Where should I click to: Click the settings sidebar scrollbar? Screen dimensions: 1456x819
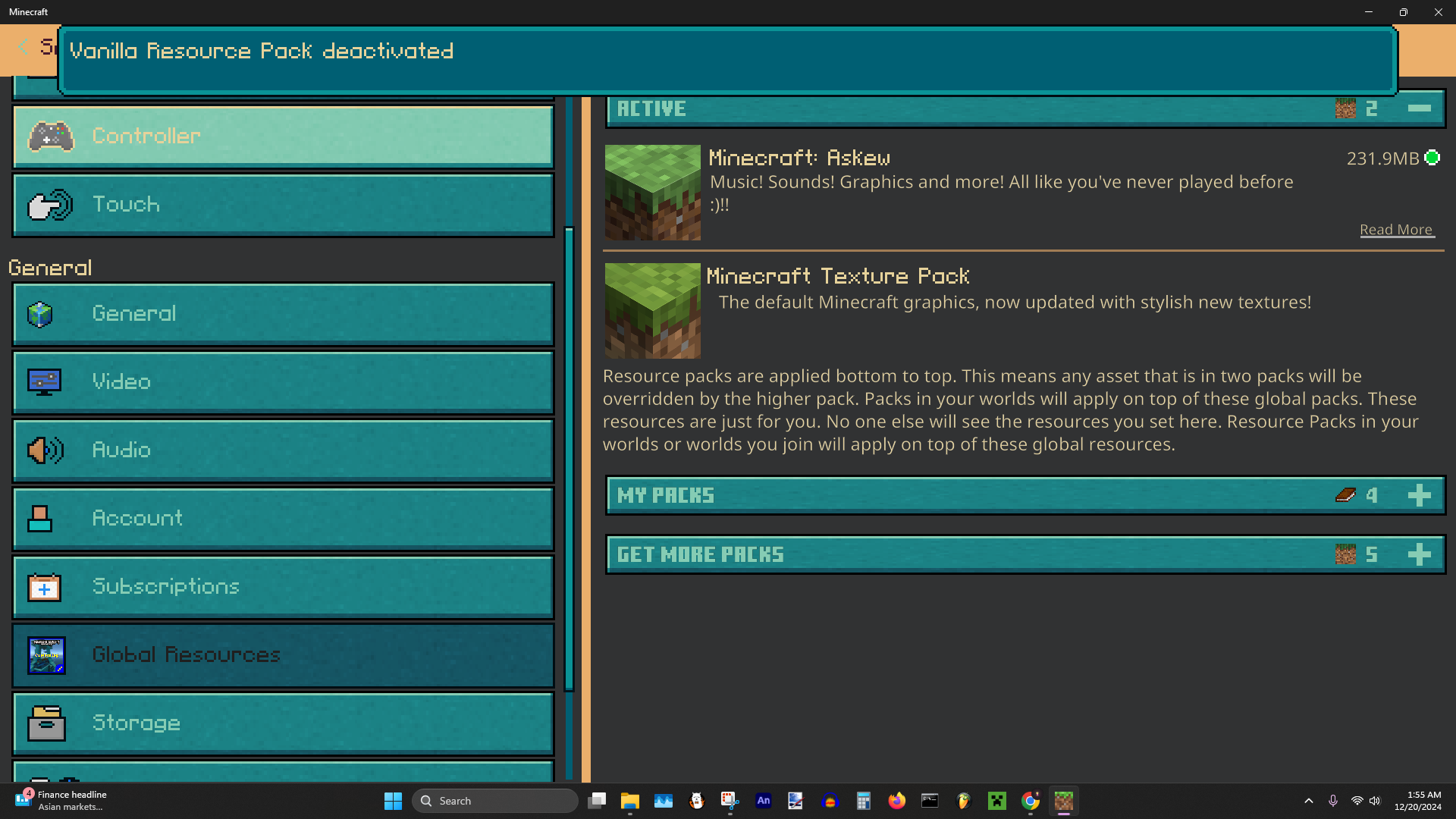569,459
